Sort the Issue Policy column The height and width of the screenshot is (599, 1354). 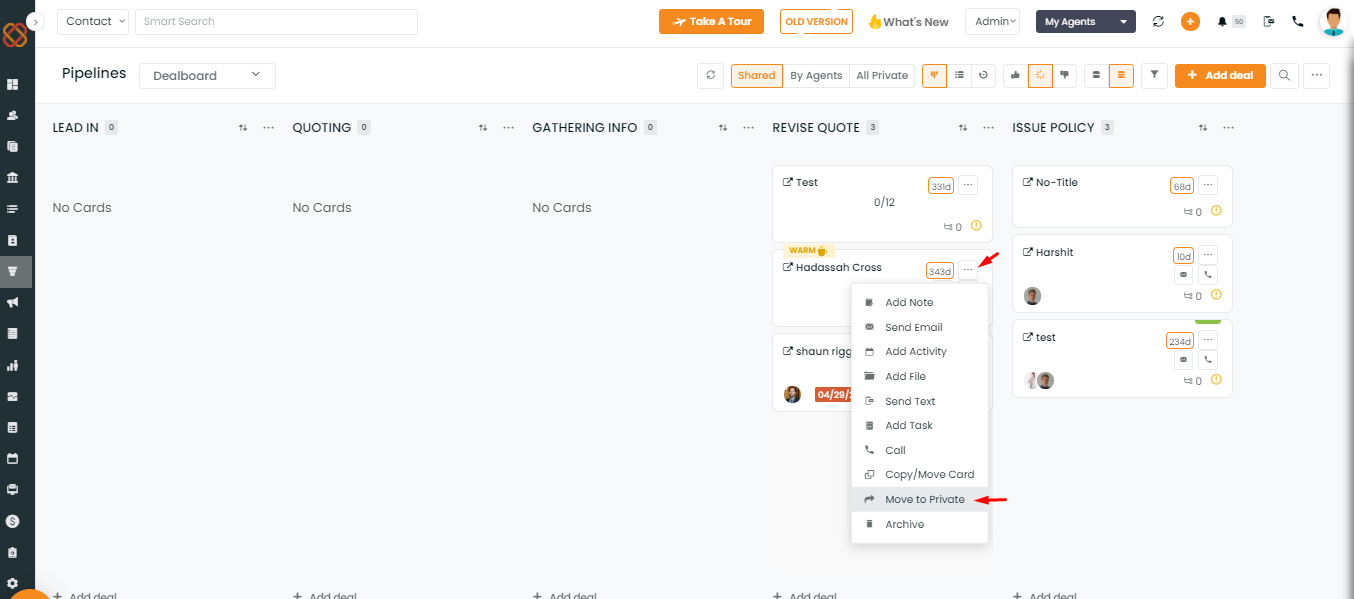(x=1203, y=128)
